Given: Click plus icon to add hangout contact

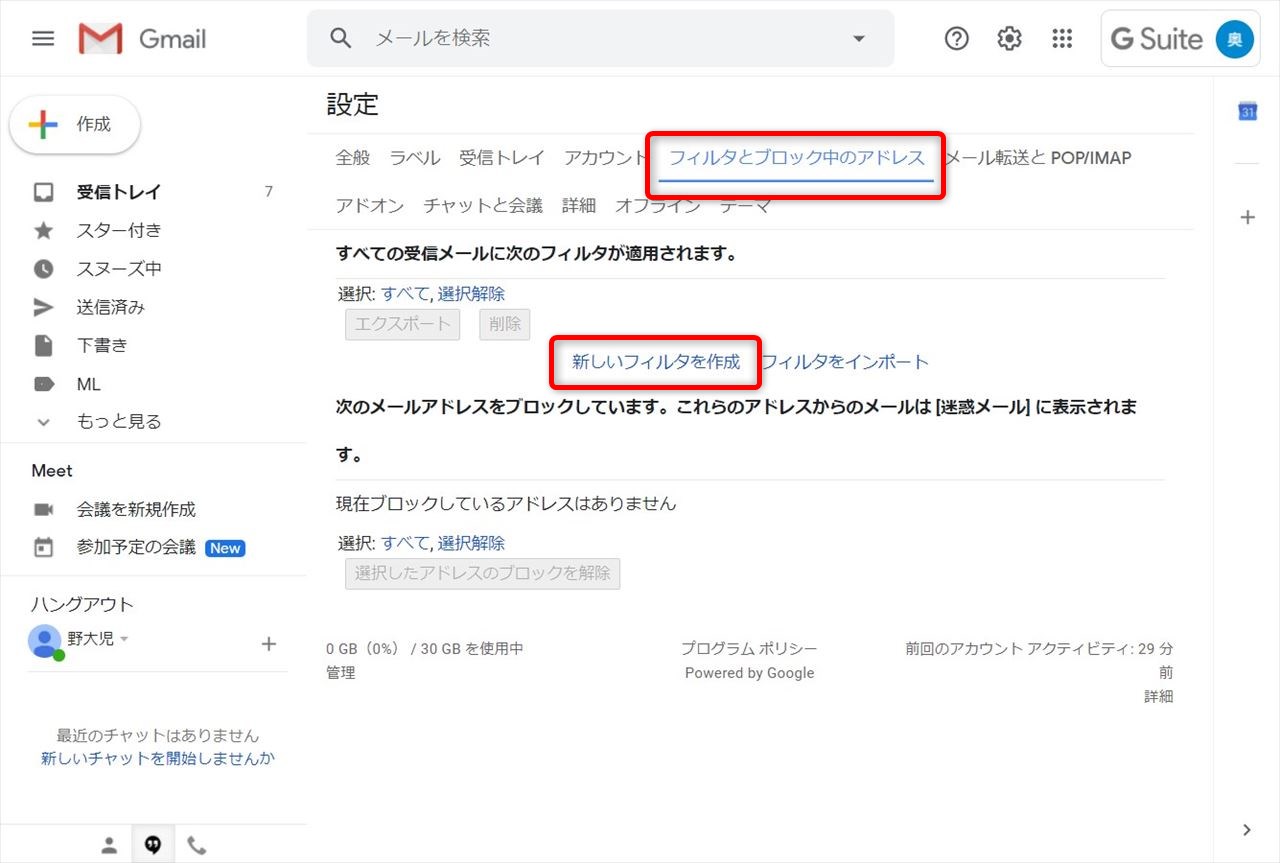Looking at the screenshot, I should [x=268, y=644].
